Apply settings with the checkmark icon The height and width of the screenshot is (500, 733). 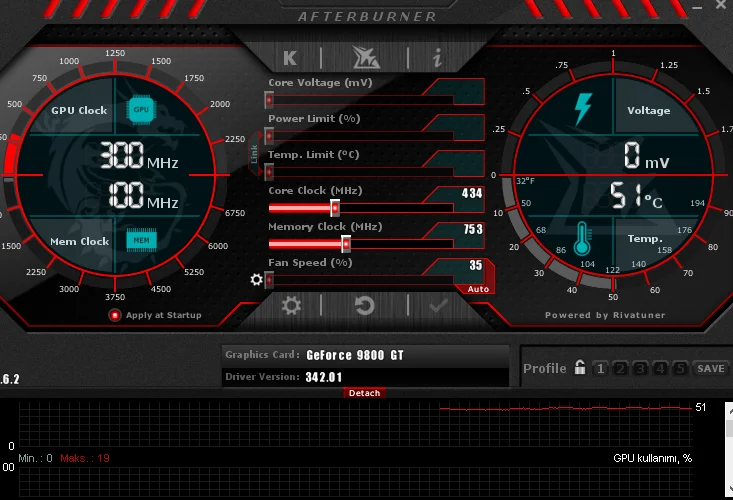tap(438, 306)
